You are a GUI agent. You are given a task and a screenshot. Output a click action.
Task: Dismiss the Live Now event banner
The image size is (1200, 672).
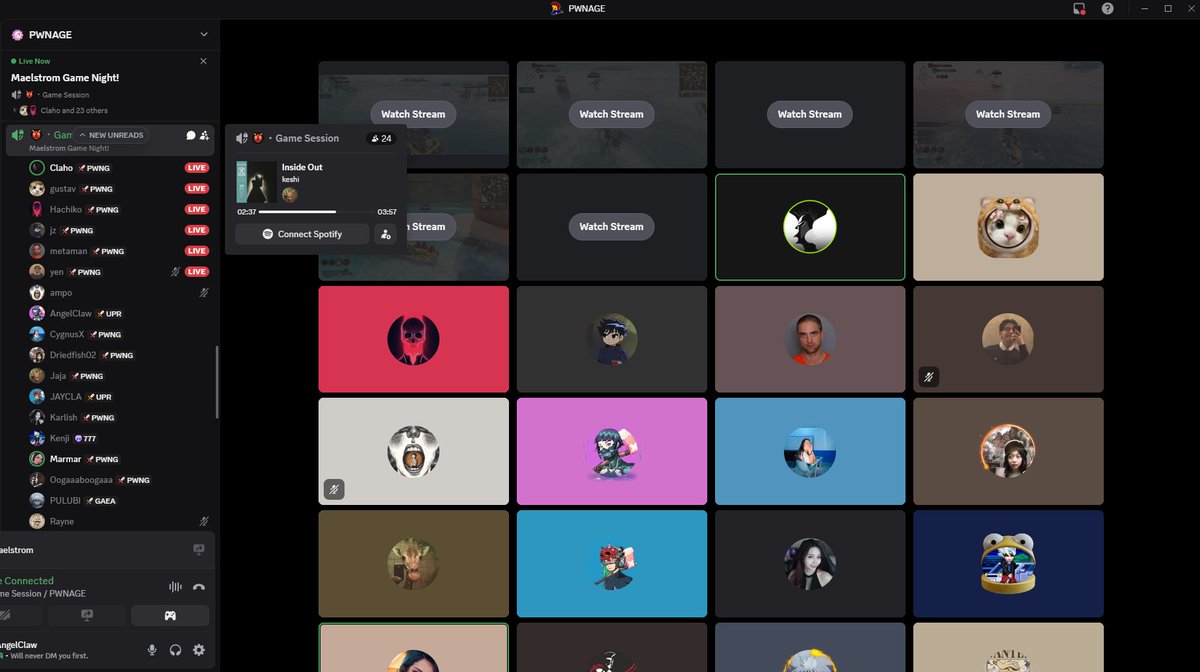tap(204, 61)
